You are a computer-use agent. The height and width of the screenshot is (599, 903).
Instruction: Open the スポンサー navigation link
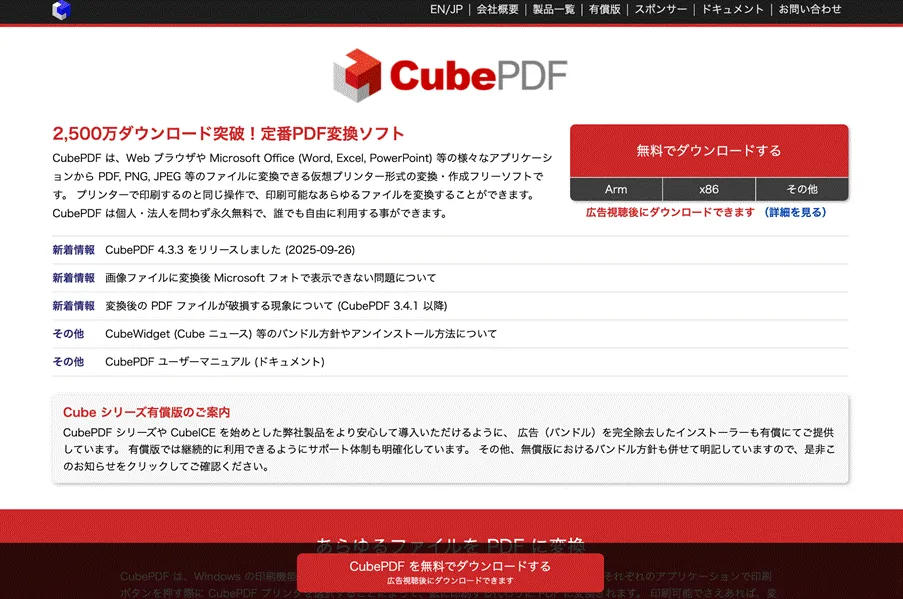pos(660,9)
